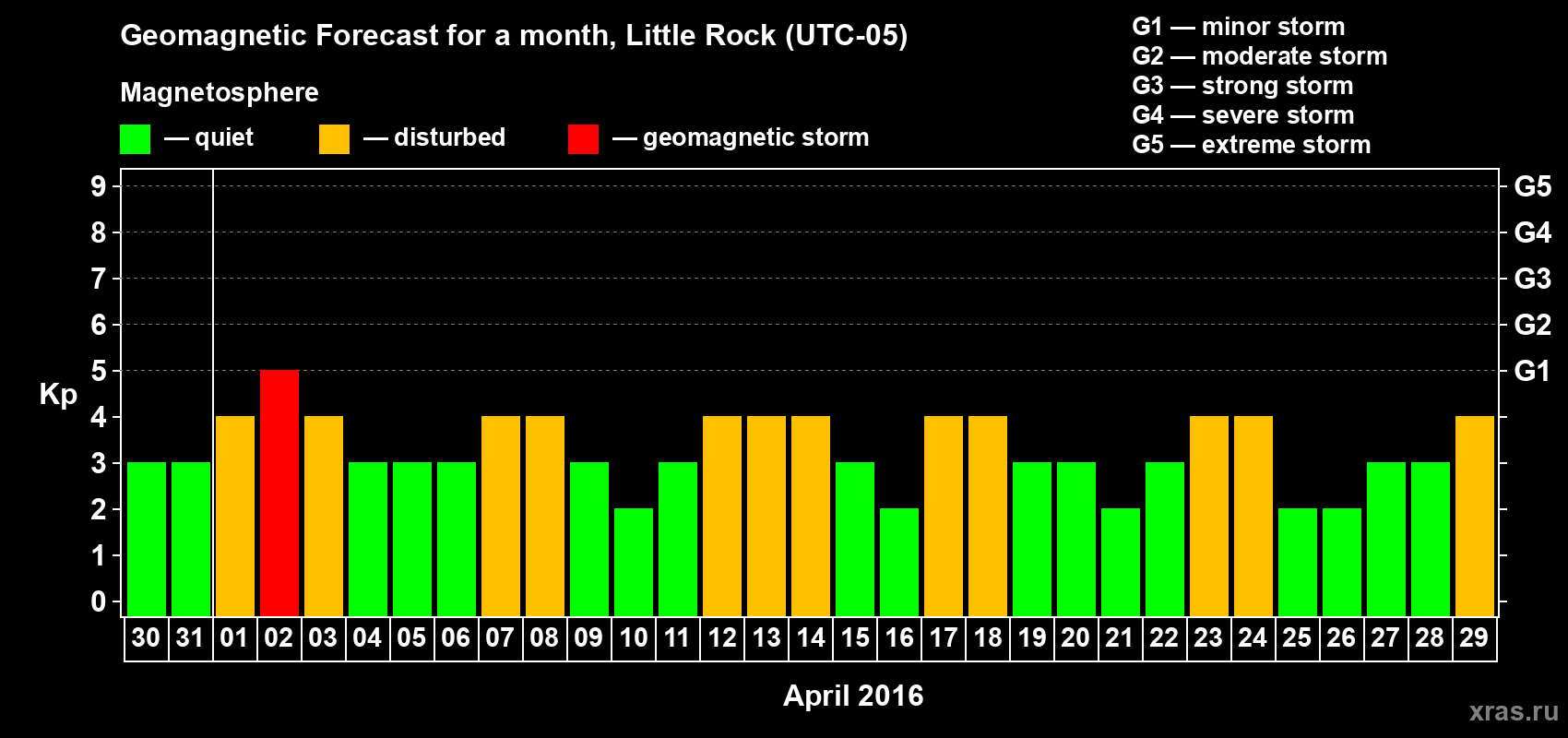Select the green bar for March 30

(x=147, y=539)
